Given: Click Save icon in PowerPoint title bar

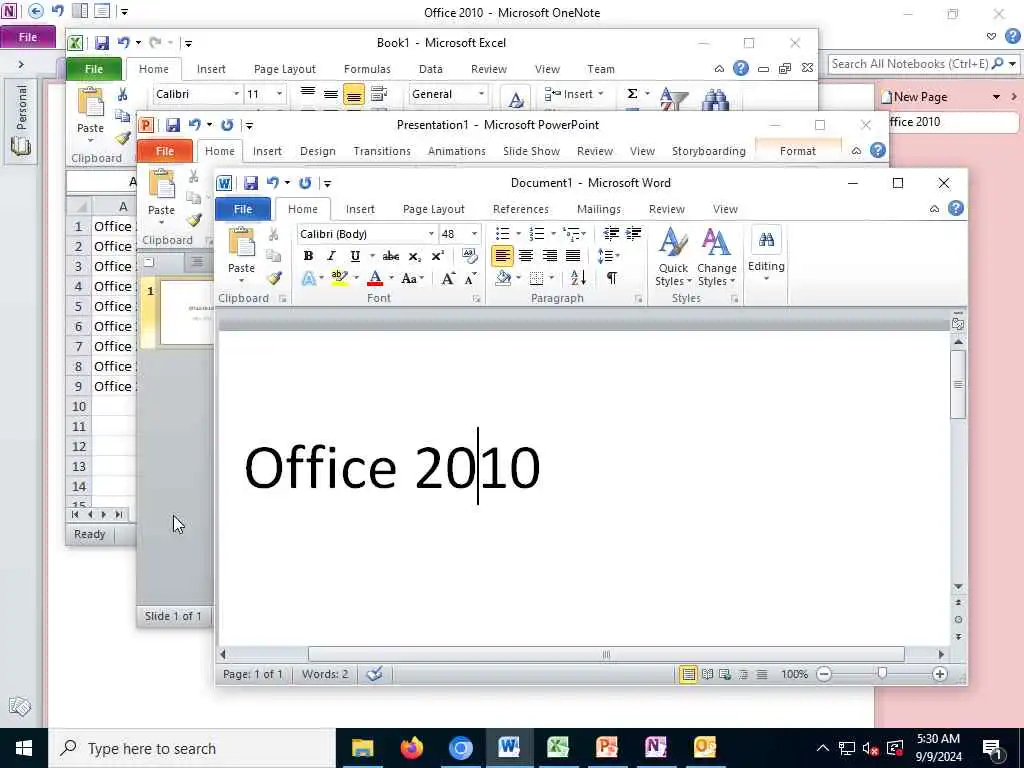Looking at the screenshot, I should click(x=172, y=125).
